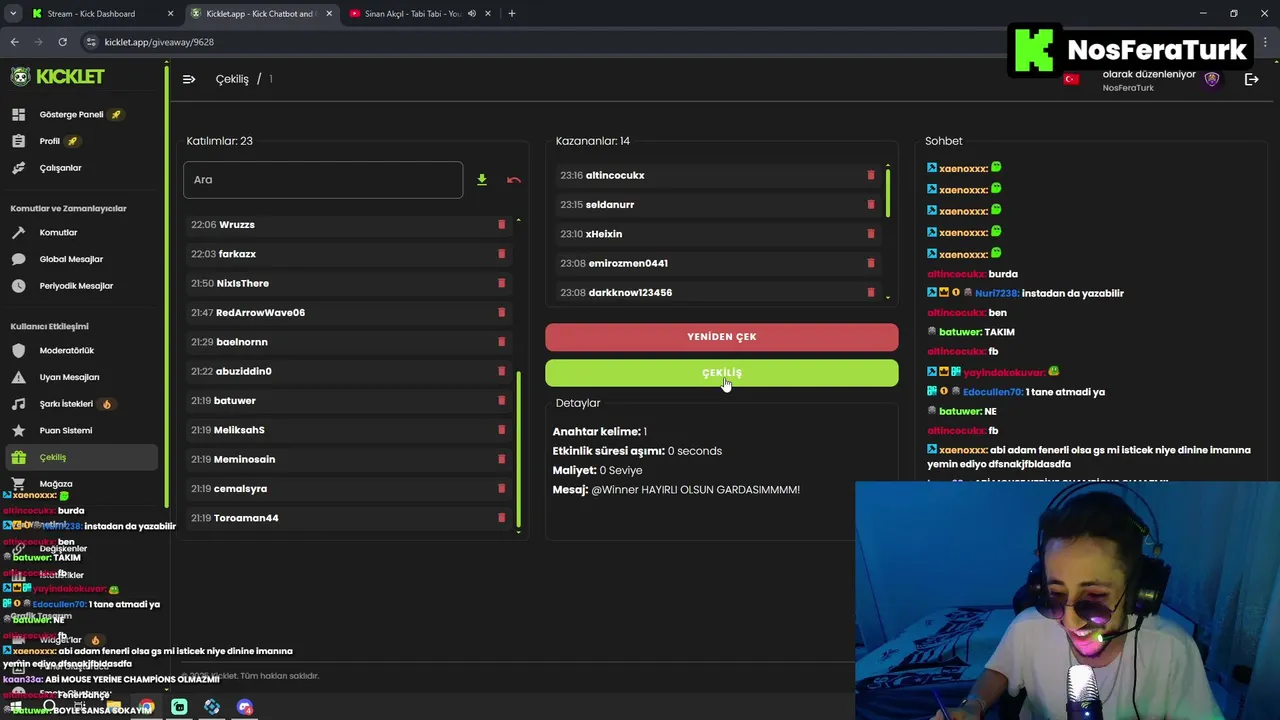1280x720 pixels.
Task: Click participant name RedArrowWave06
Action: tap(260, 313)
